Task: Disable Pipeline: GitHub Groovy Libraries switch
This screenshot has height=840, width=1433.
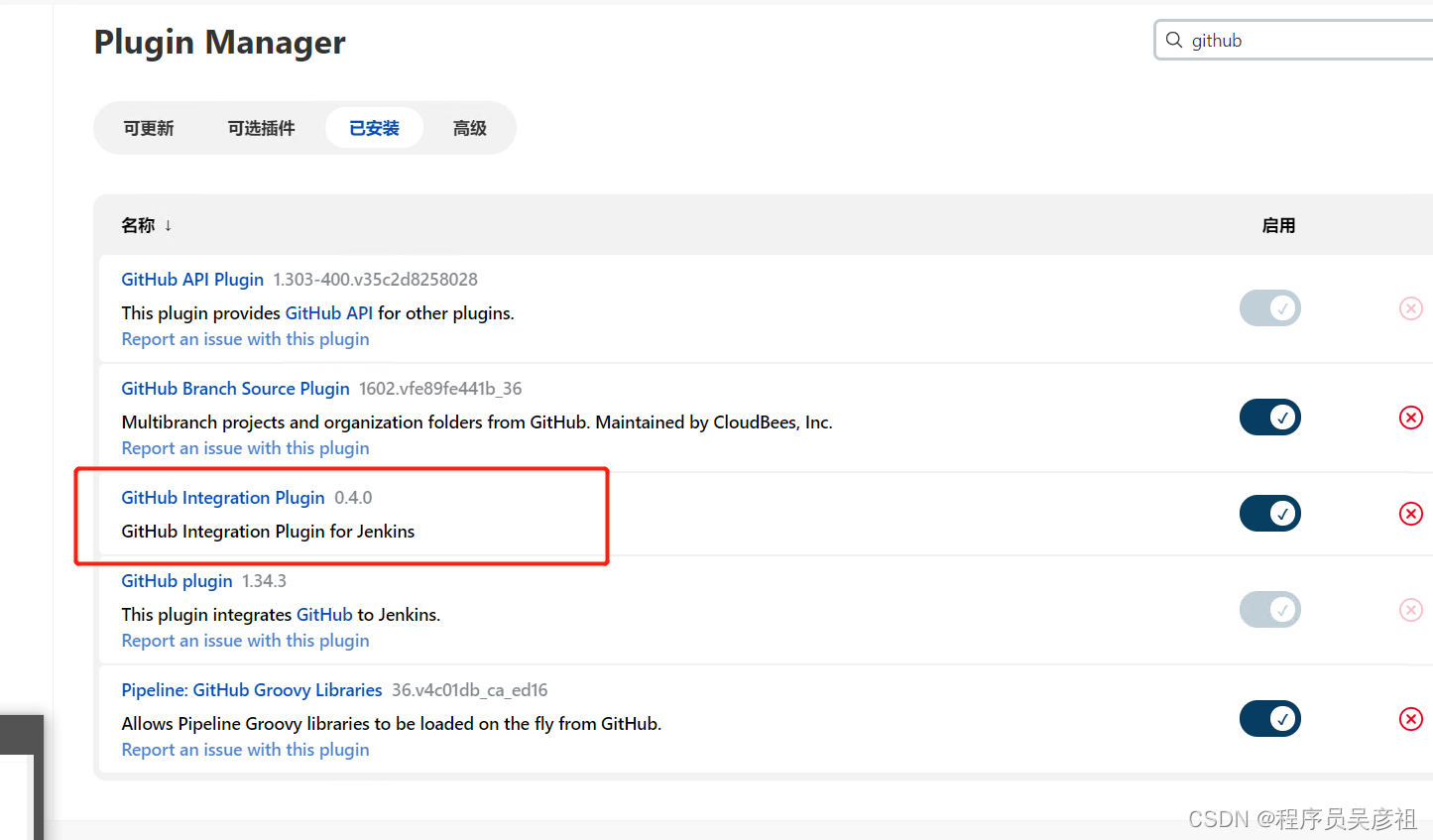Action: tap(1269, 719)
